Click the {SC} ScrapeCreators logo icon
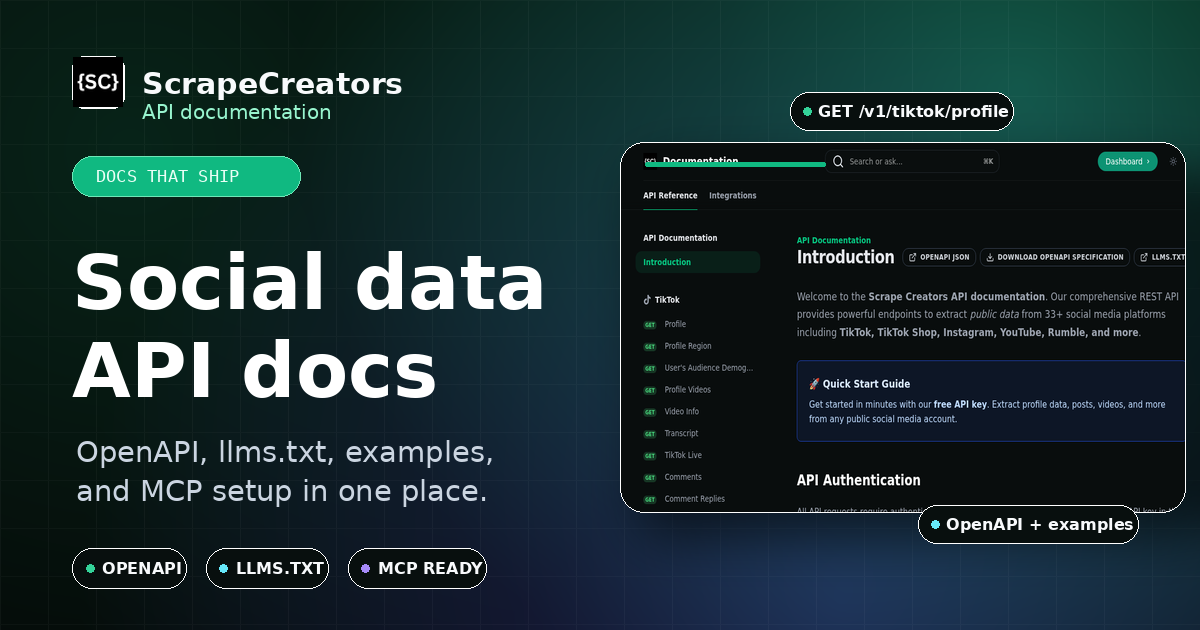The width and height of the screenshot is (1200, 630). tap(98, 82)
